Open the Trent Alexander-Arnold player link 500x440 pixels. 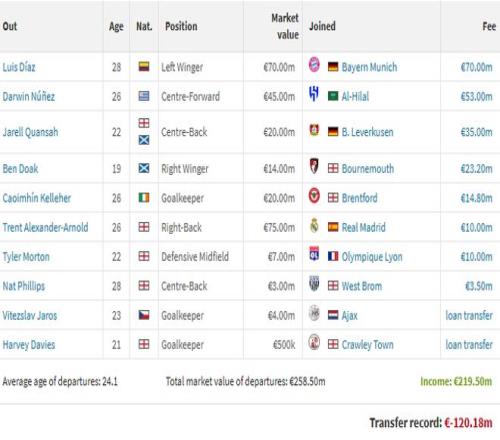click(x=45, y=227)
